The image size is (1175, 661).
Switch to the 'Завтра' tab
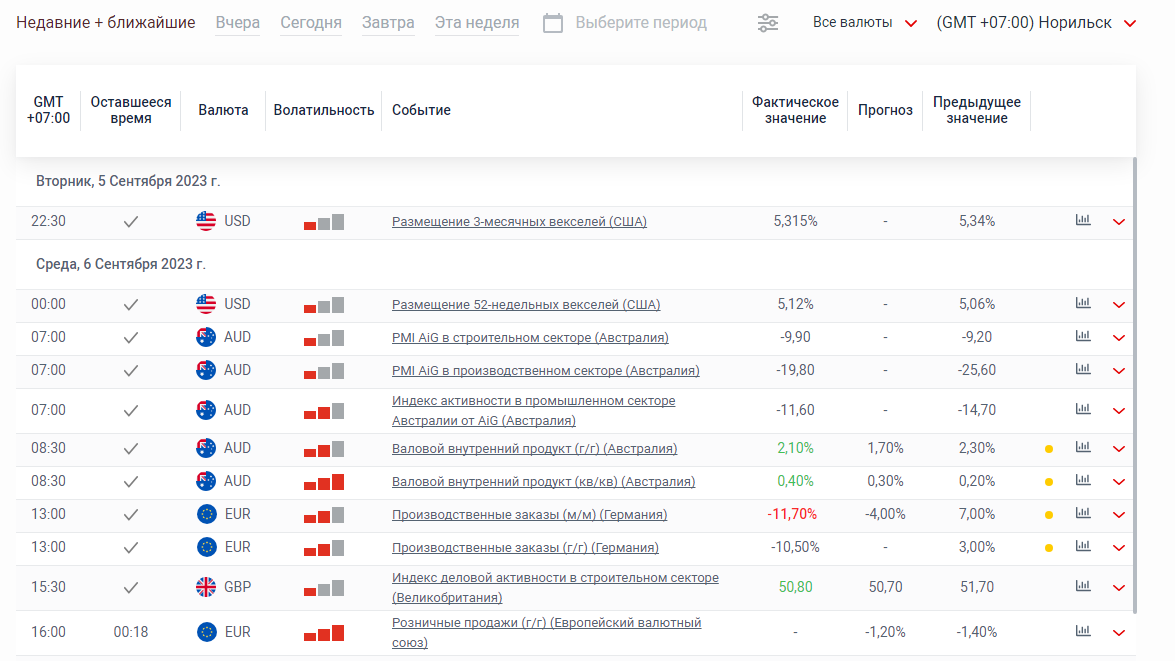(388, 22)
